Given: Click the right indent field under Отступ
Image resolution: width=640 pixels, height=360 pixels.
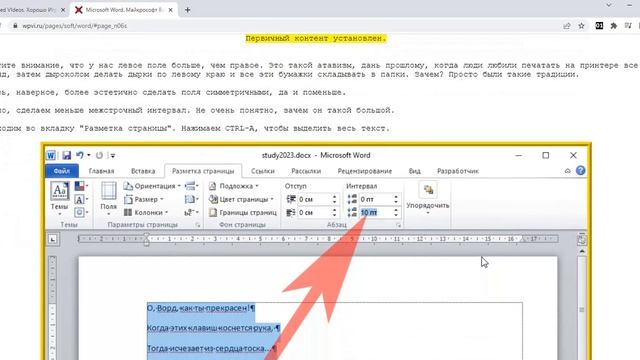Looking at the screenshot, I should [313, 212].
